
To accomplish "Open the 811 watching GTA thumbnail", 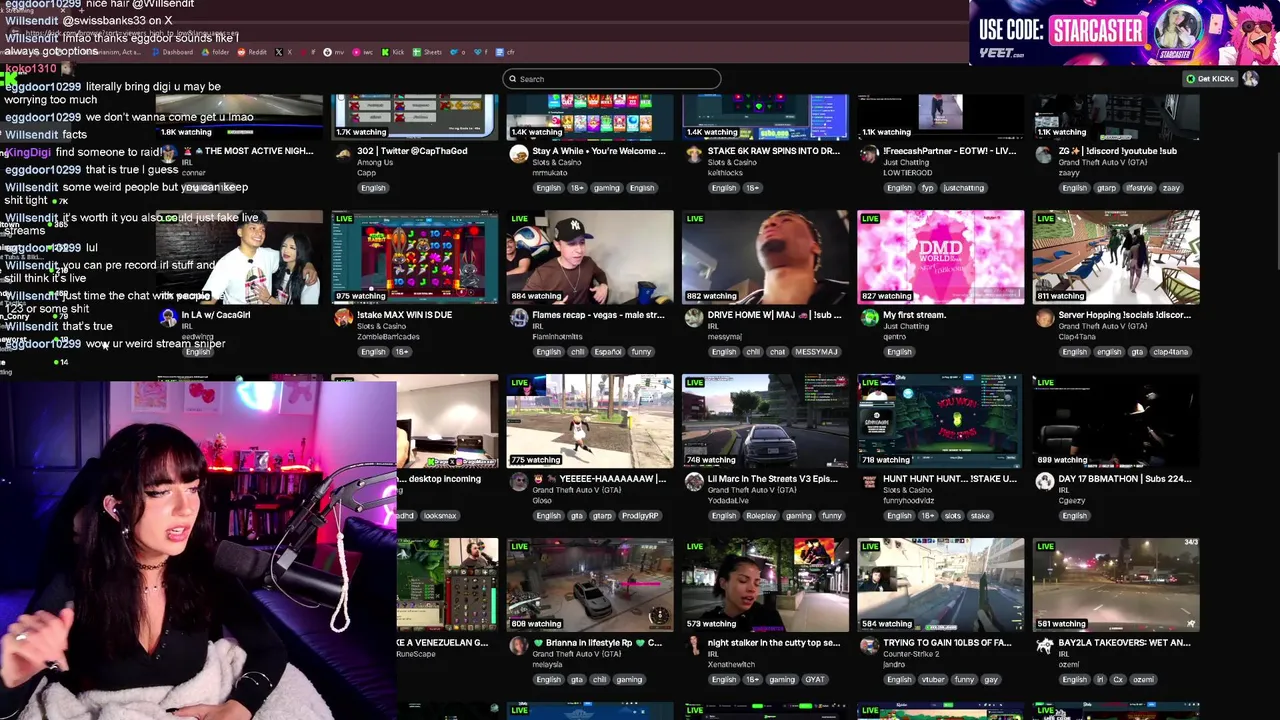I will (x=1116, y=256).
